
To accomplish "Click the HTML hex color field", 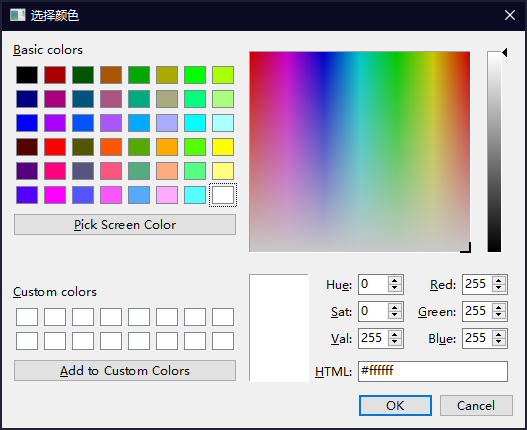I will (x=433, y=372).
